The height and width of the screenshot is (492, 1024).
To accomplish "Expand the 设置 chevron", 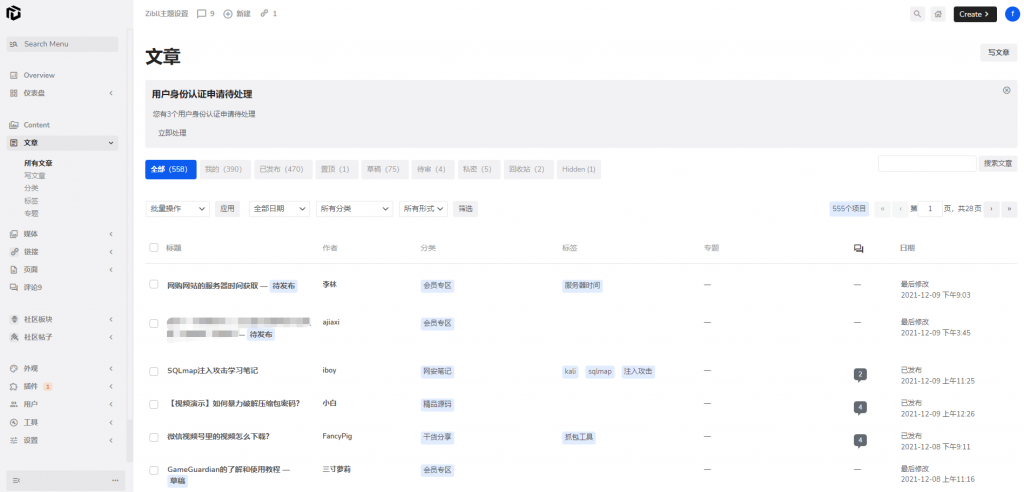I will coord(111,440).
